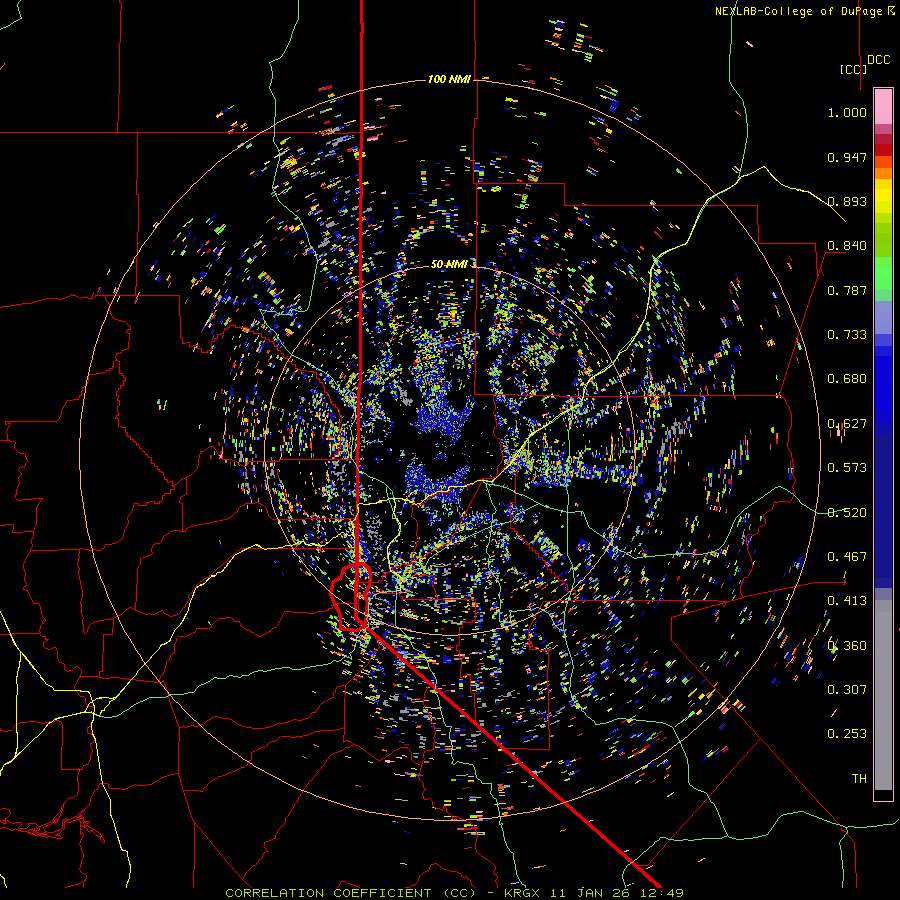Click the DCC label above the color scale

pyautogui.click(x=878, y=60)
